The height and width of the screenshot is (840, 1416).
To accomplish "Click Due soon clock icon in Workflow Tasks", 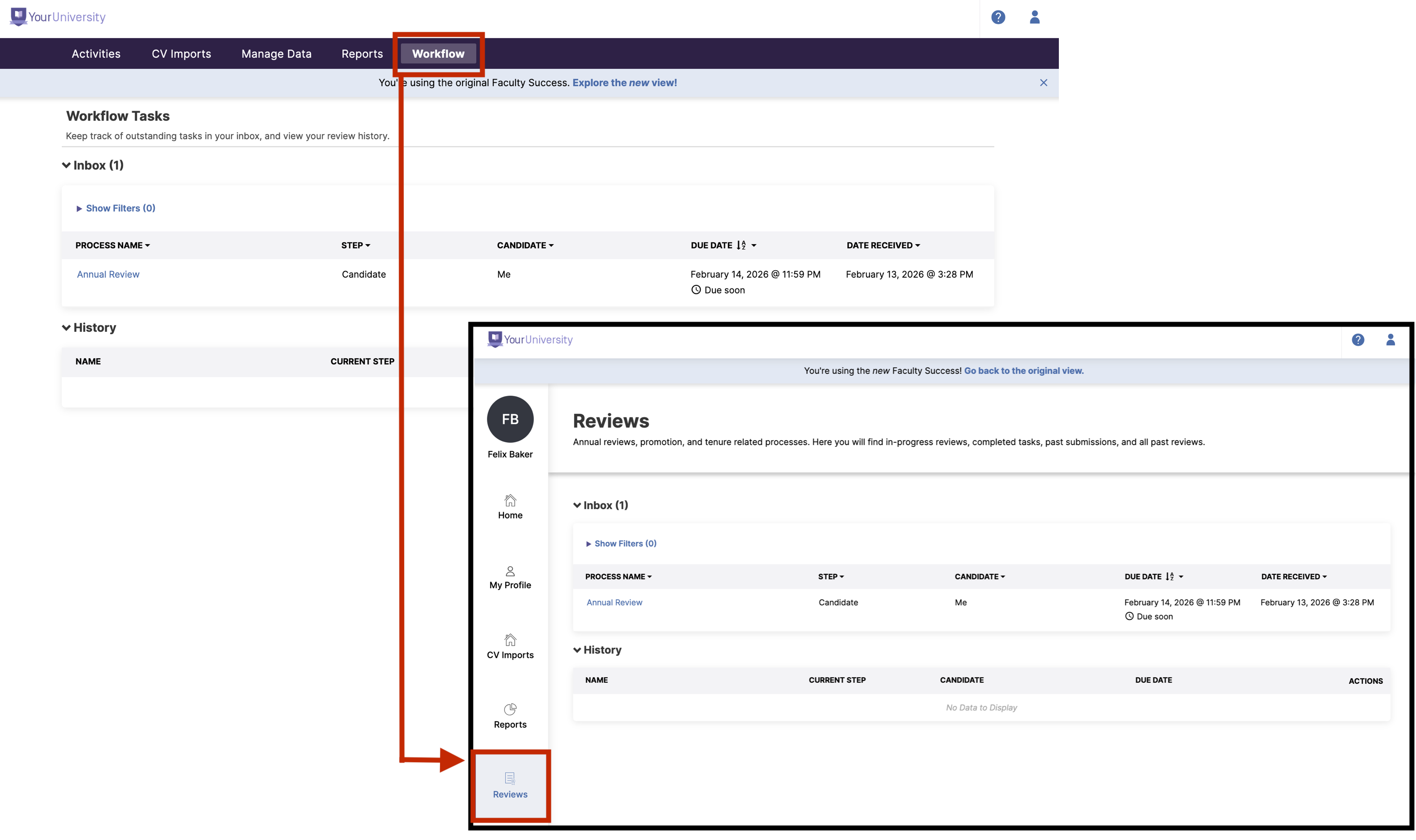I will pyautogui.click(x=696, y=290).
